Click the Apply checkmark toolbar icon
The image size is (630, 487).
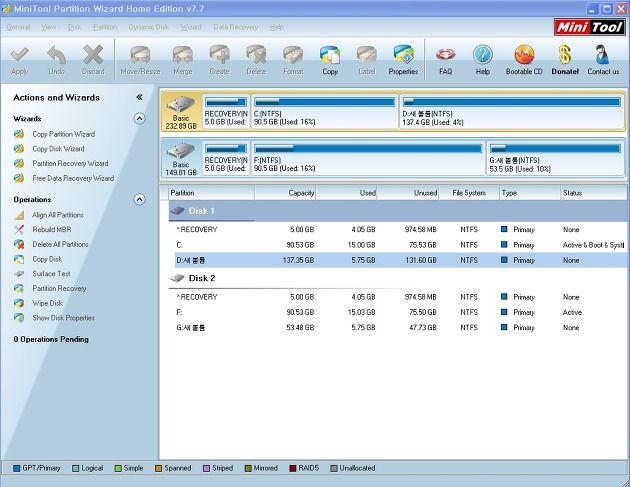click(x=19, y=55)
